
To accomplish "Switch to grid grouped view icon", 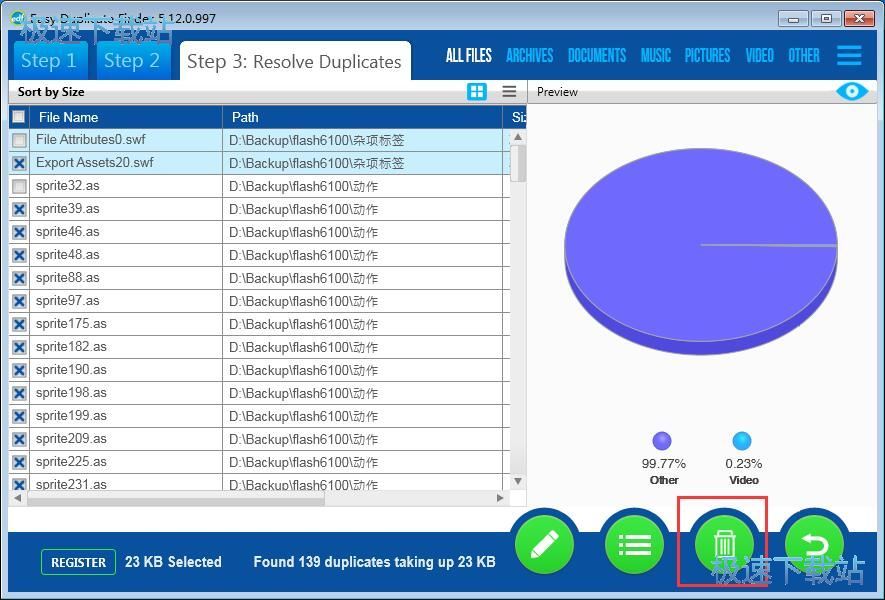I will pyautogui.click(x=477, y=91).
